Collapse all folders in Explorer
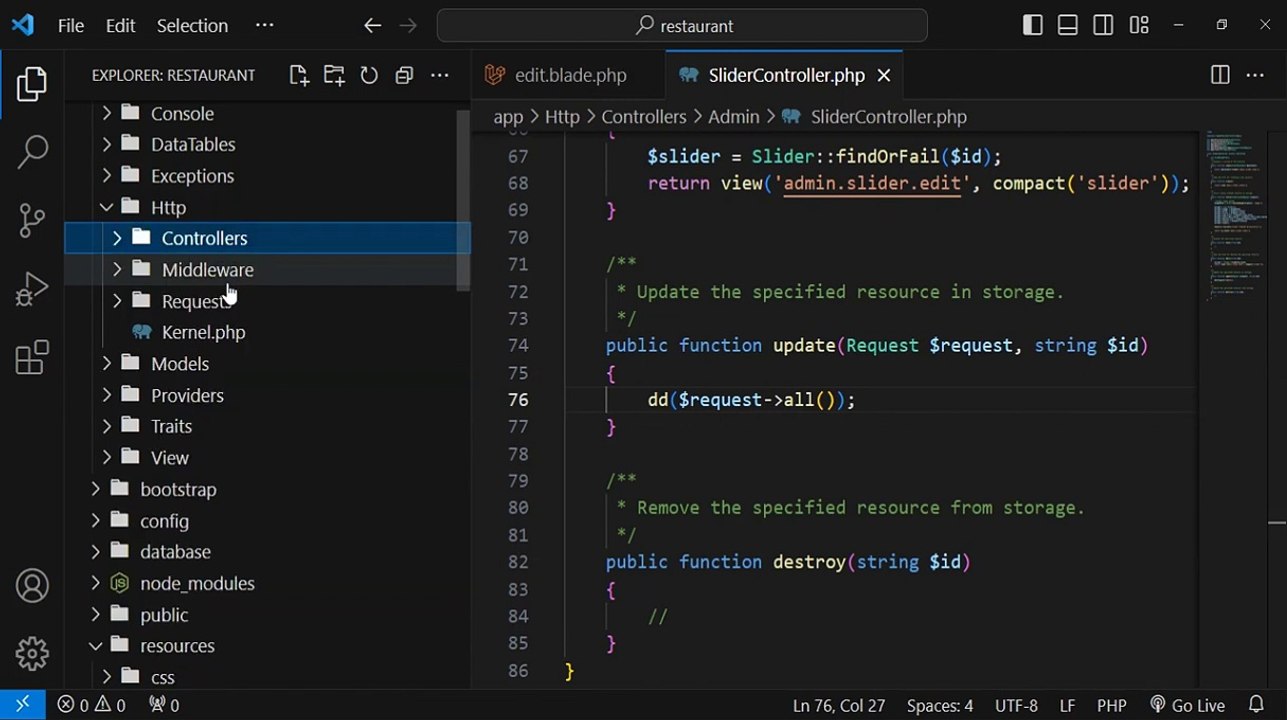Image resolution: width=1287 pixels, height=720 pixels. point(404,75)
